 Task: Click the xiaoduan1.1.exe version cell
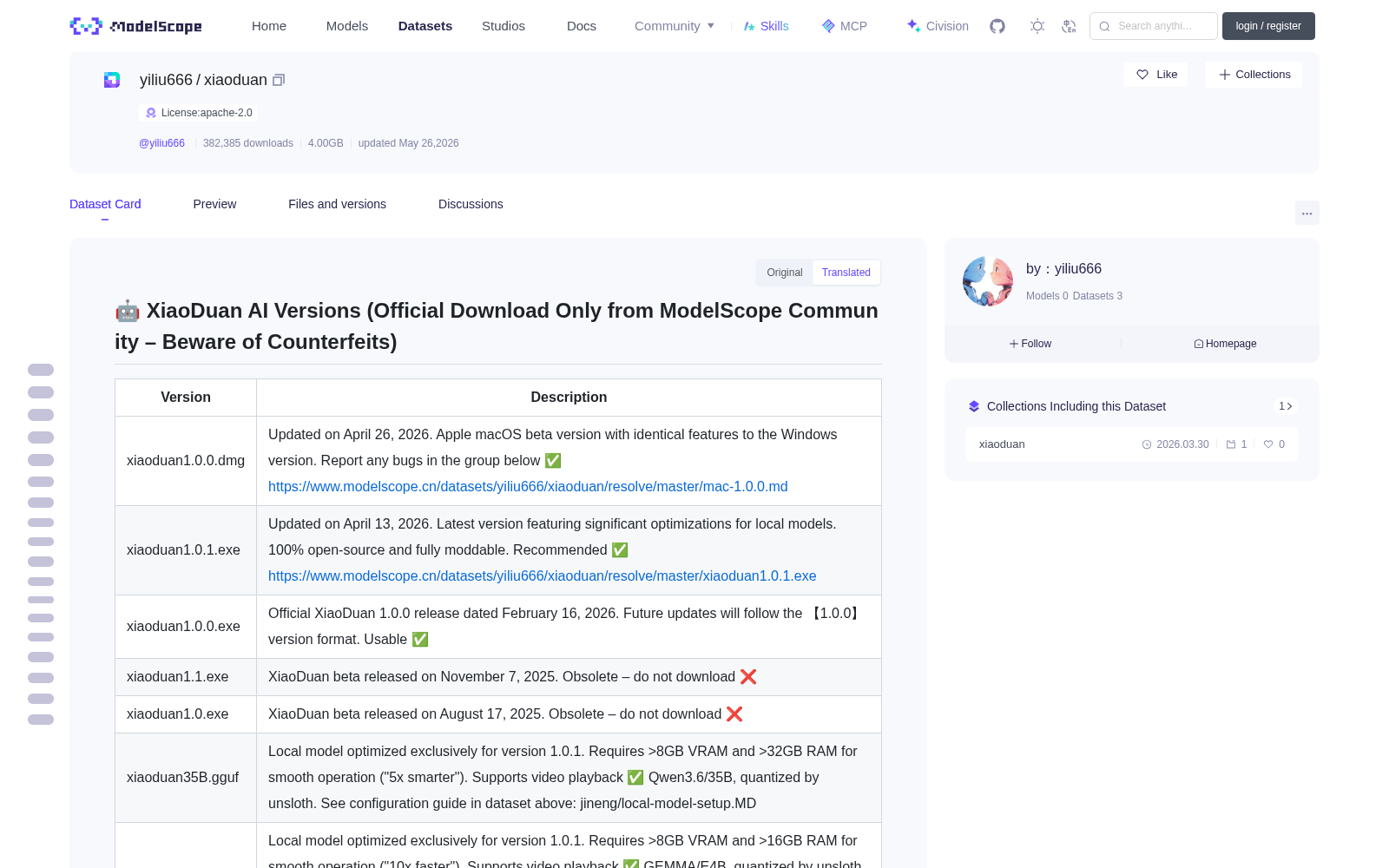click(x=186, y=677)
